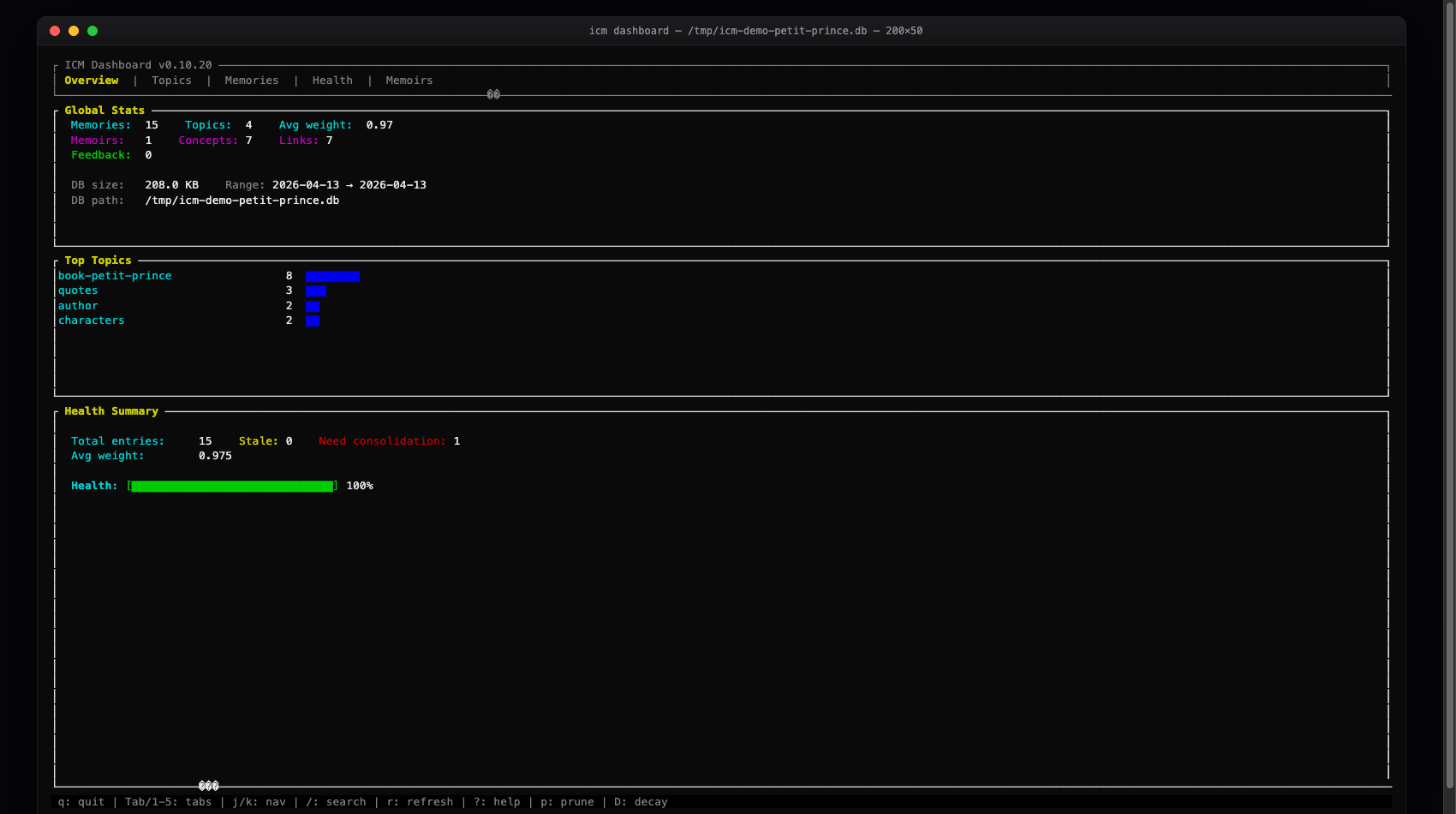The height and width of the screenshot is (814, 1456).
Task: Click the DB path /tmp/icm-demo-petit-prince.db
Action: [x=242, y=200]
